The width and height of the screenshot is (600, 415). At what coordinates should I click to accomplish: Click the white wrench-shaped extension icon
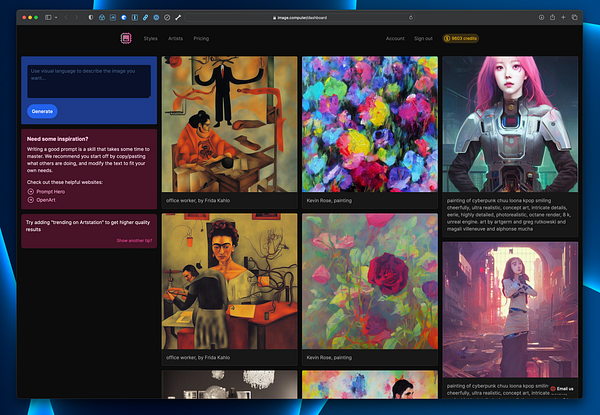coord(178,18)
